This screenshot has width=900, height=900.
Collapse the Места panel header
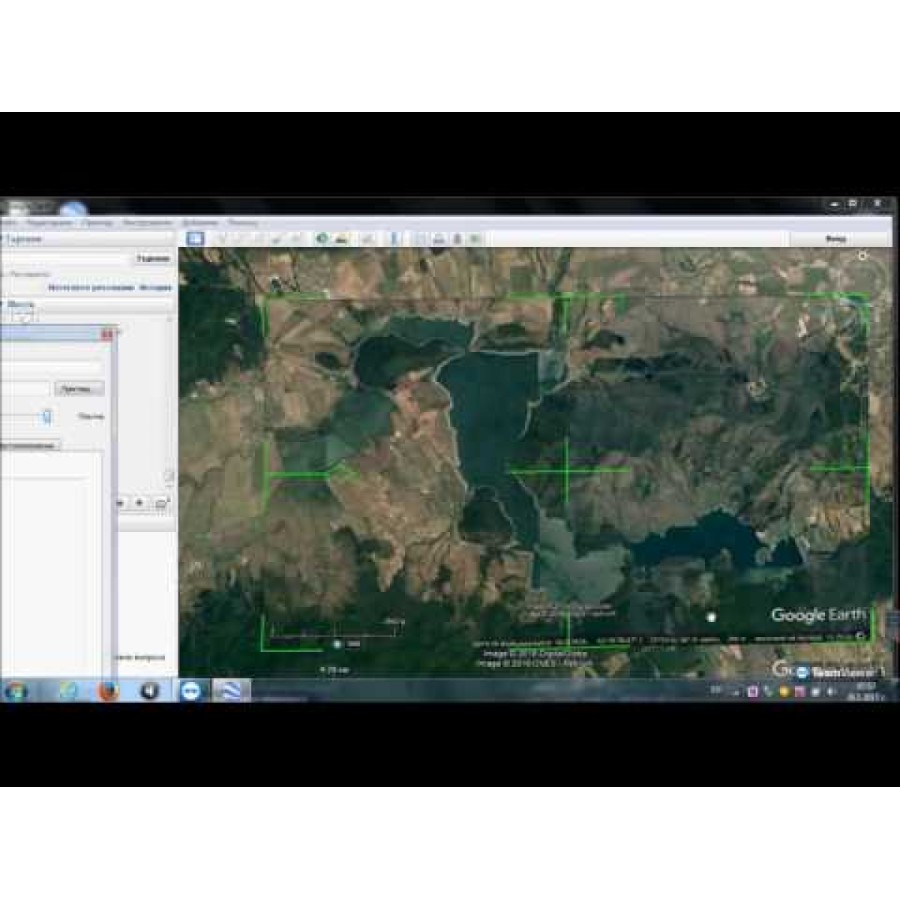point(86,304)
